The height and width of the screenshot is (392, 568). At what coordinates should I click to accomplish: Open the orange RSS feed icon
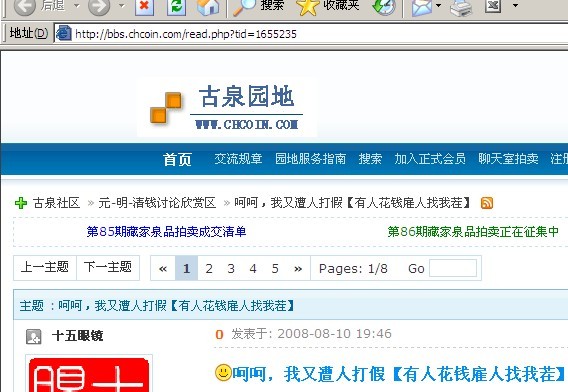tap(487, 203)
